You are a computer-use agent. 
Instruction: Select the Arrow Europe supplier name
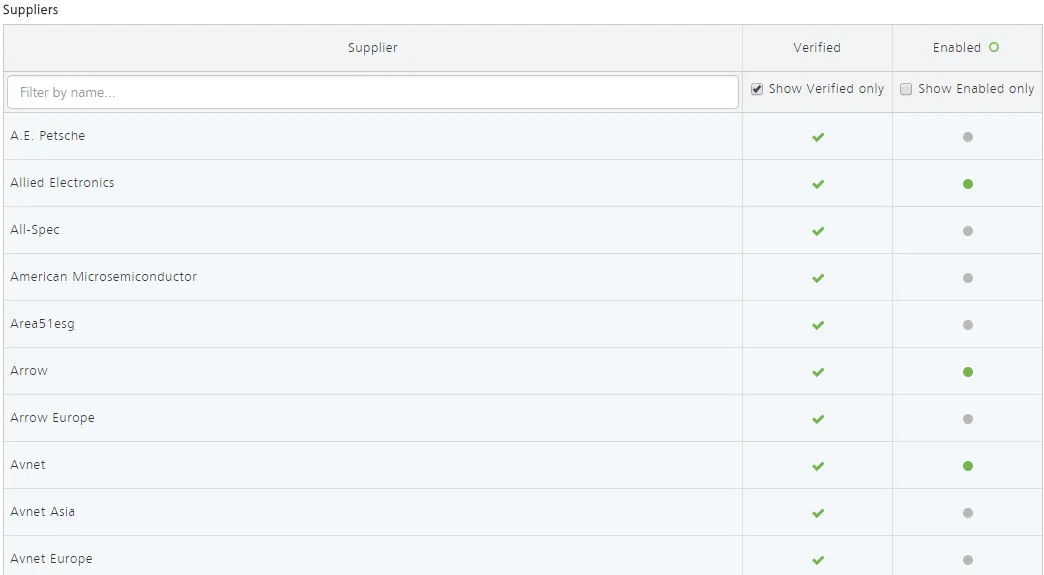tap(53, 418)
